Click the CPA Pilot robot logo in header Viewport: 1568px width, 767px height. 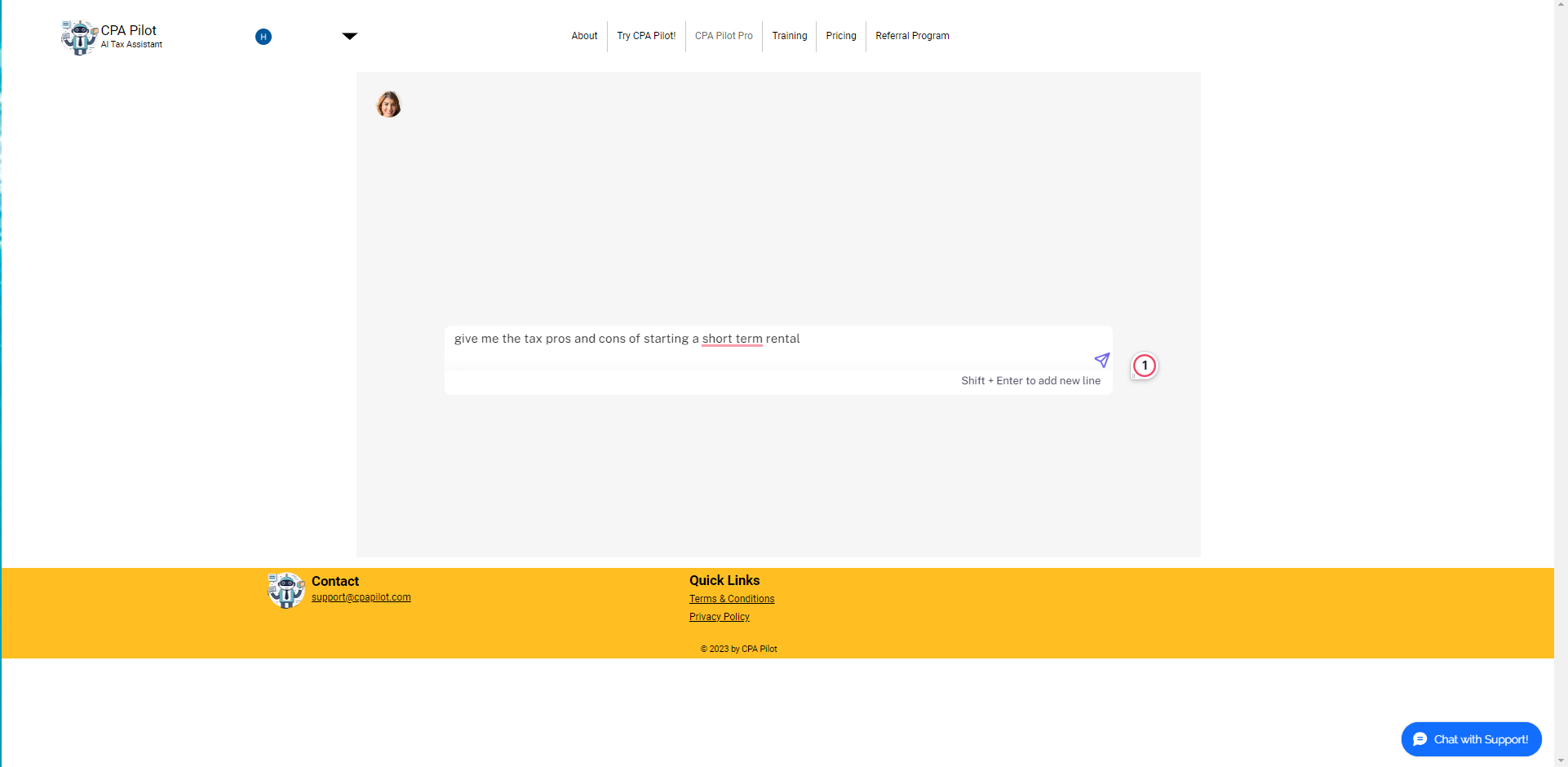click(79, 38)
